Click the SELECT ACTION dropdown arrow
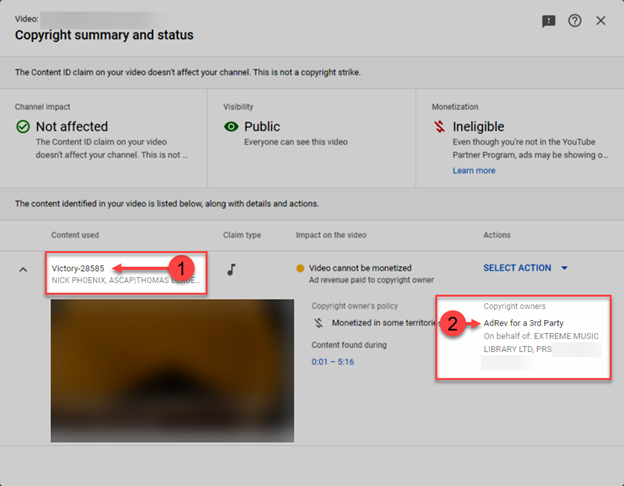Screen dimensions: 624x486 pyautogui.click(x=564, y=268)
